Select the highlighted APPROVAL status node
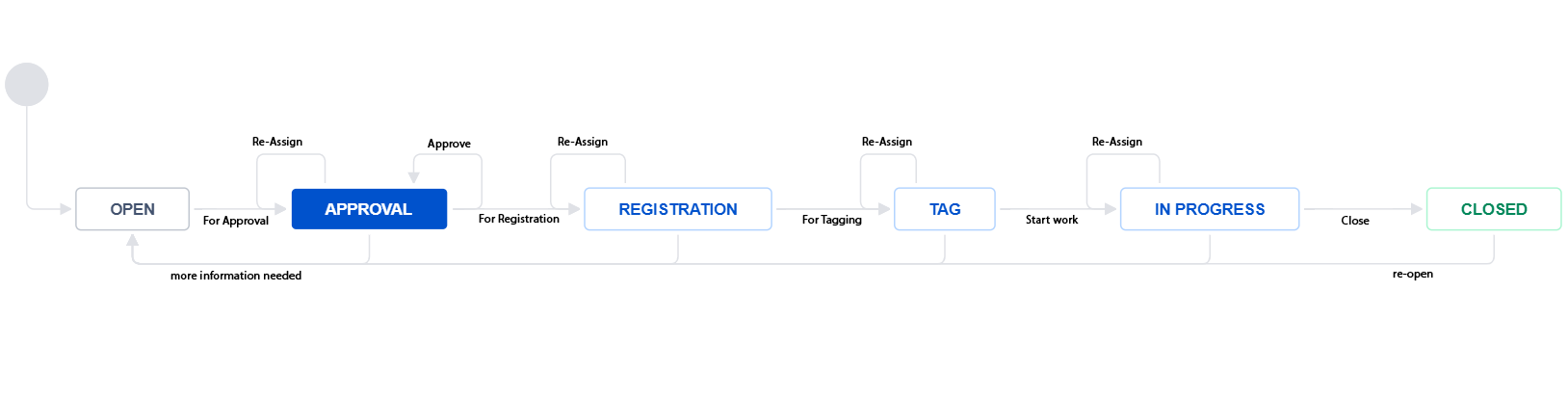 click(x=369, y=209)
